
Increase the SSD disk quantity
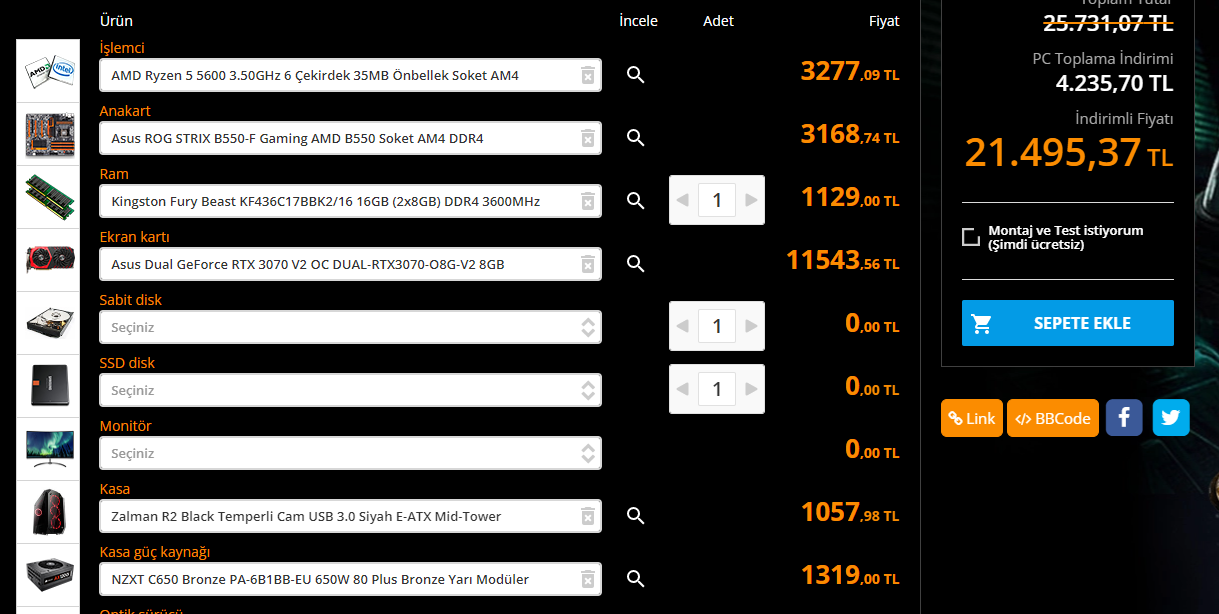751,389
